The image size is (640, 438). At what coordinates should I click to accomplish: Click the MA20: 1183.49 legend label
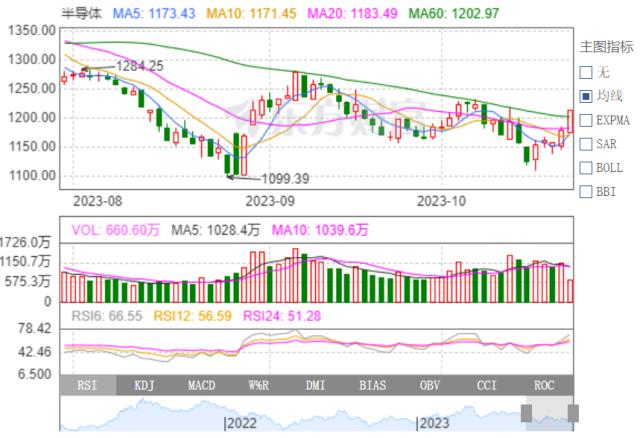(x=352, y=13)
